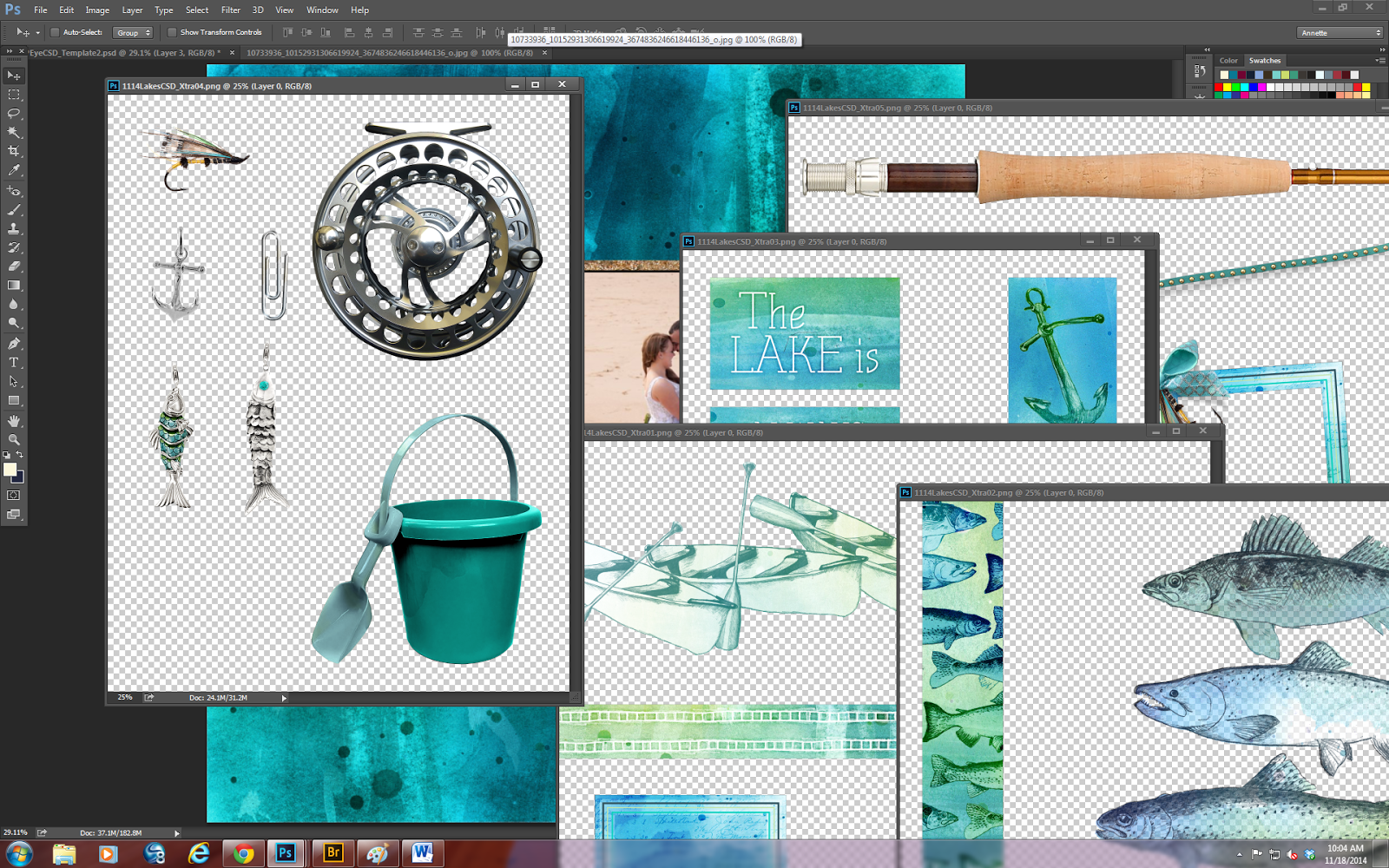This screenshot has height=868, width=1389.
Task: Select the Magic Wand tool
Action: coord(14,132)
